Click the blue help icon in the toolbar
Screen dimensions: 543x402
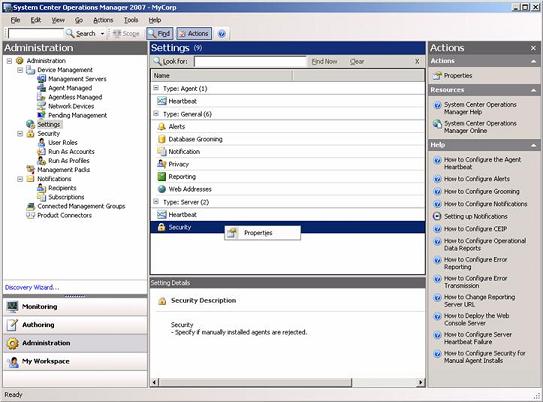[x=222, y=34]
